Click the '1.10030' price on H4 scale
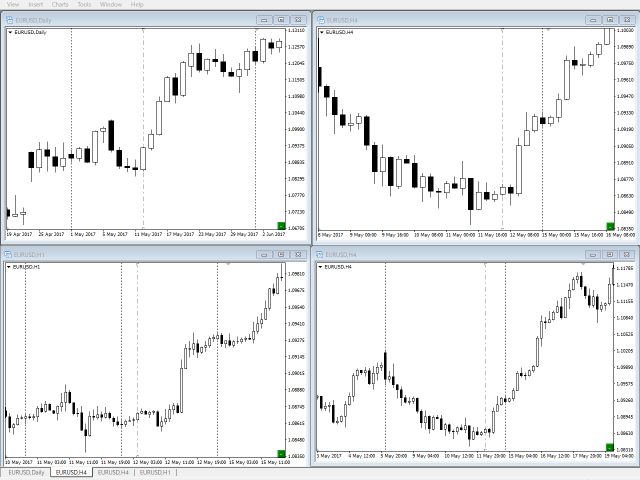This screenshot has width=640, height=480. coord(625,30)
